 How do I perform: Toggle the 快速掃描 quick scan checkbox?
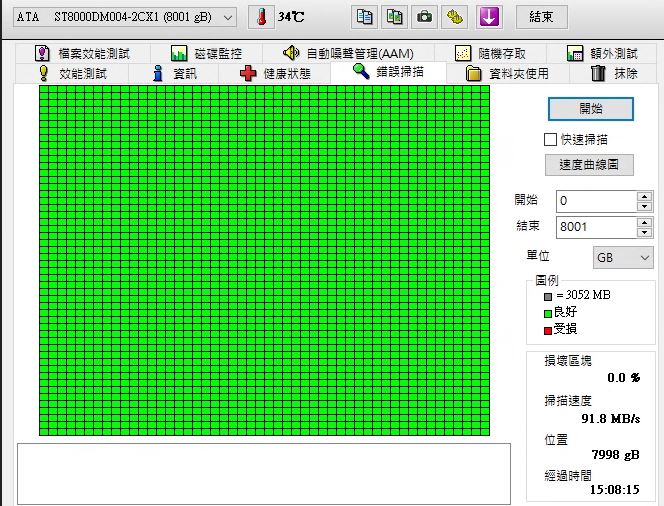click(550, 140)
